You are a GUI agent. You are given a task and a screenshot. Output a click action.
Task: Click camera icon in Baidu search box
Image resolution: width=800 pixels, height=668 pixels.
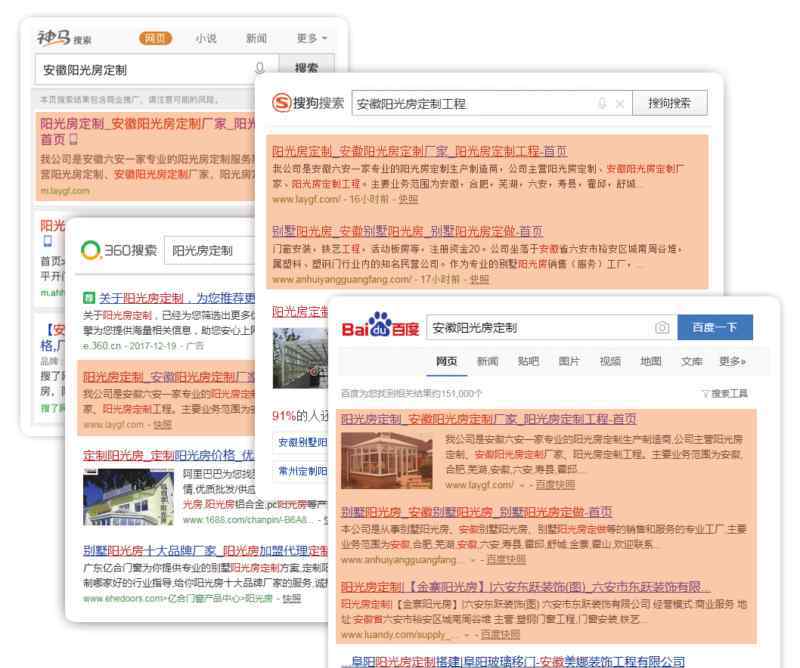pos(662,328)
